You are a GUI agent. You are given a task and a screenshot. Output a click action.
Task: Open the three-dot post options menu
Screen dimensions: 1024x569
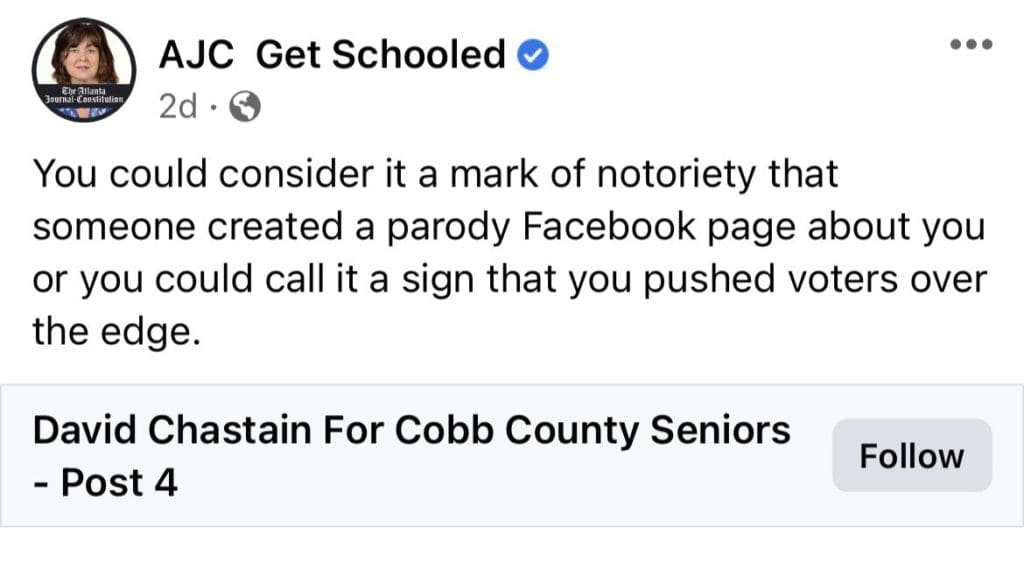971,44
